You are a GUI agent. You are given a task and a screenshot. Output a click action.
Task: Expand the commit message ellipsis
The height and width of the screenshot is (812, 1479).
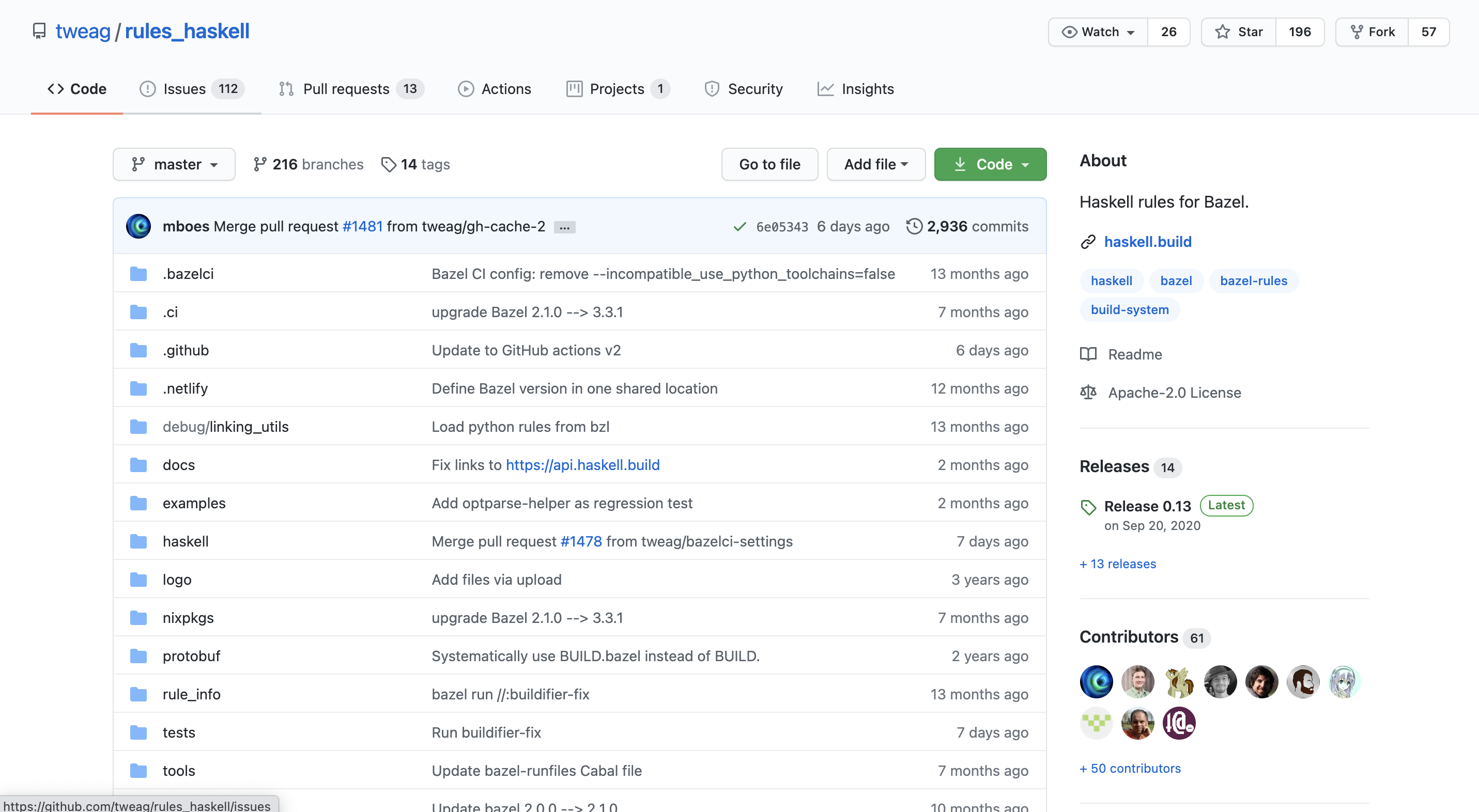[564, 227]
